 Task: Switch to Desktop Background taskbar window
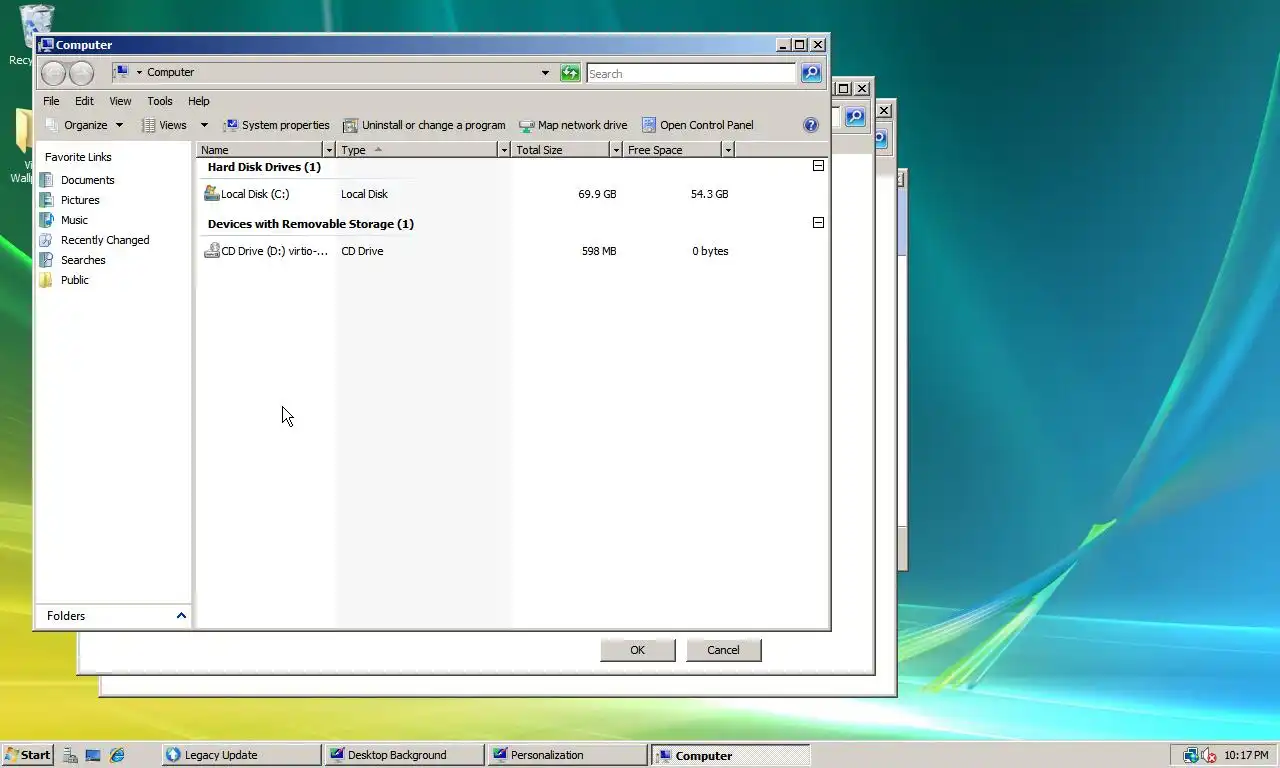point(404,755)
